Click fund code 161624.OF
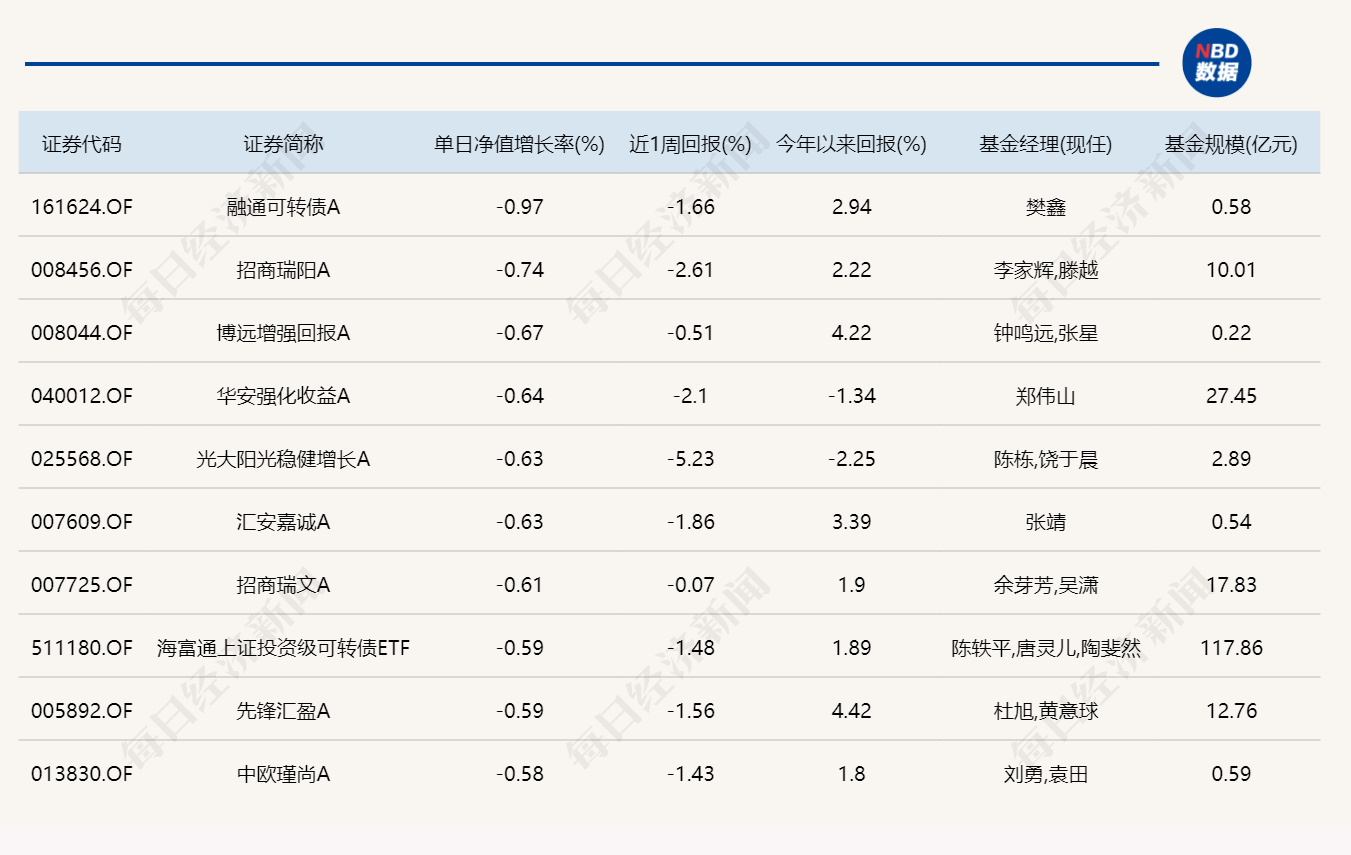 [x=82, y=207]
